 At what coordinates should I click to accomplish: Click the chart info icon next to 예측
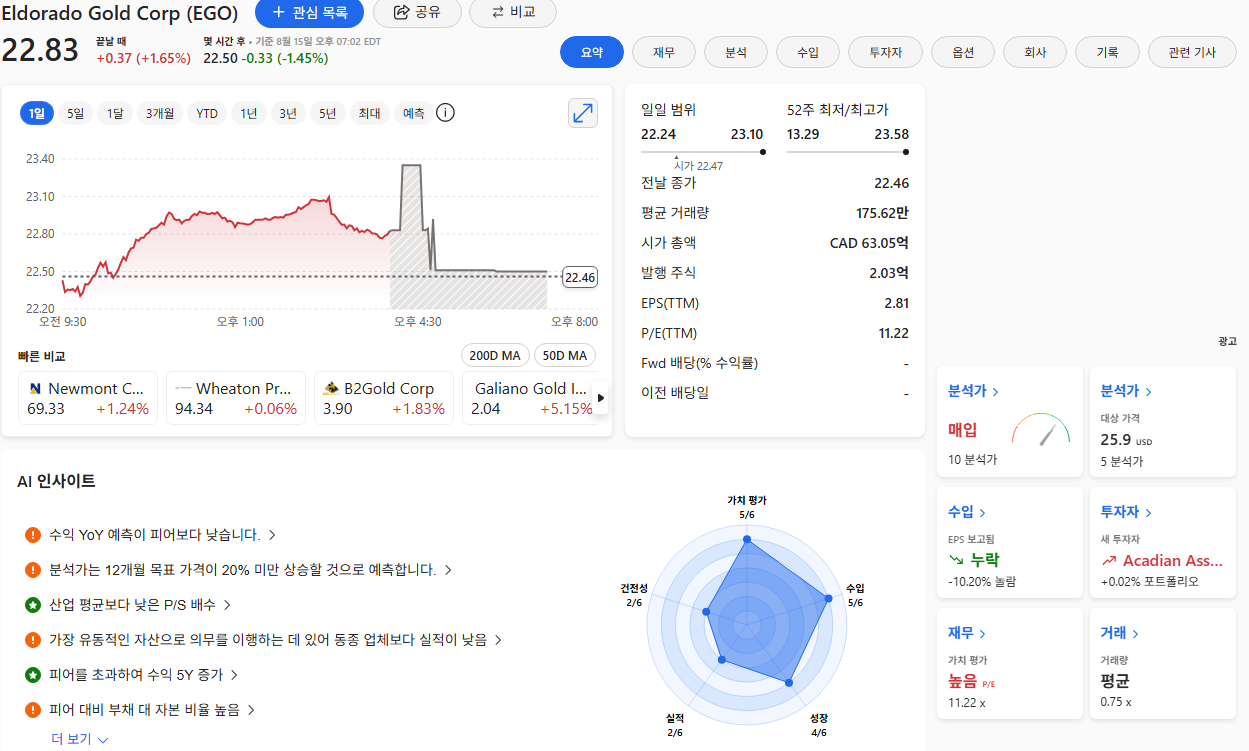pos(445,113)
